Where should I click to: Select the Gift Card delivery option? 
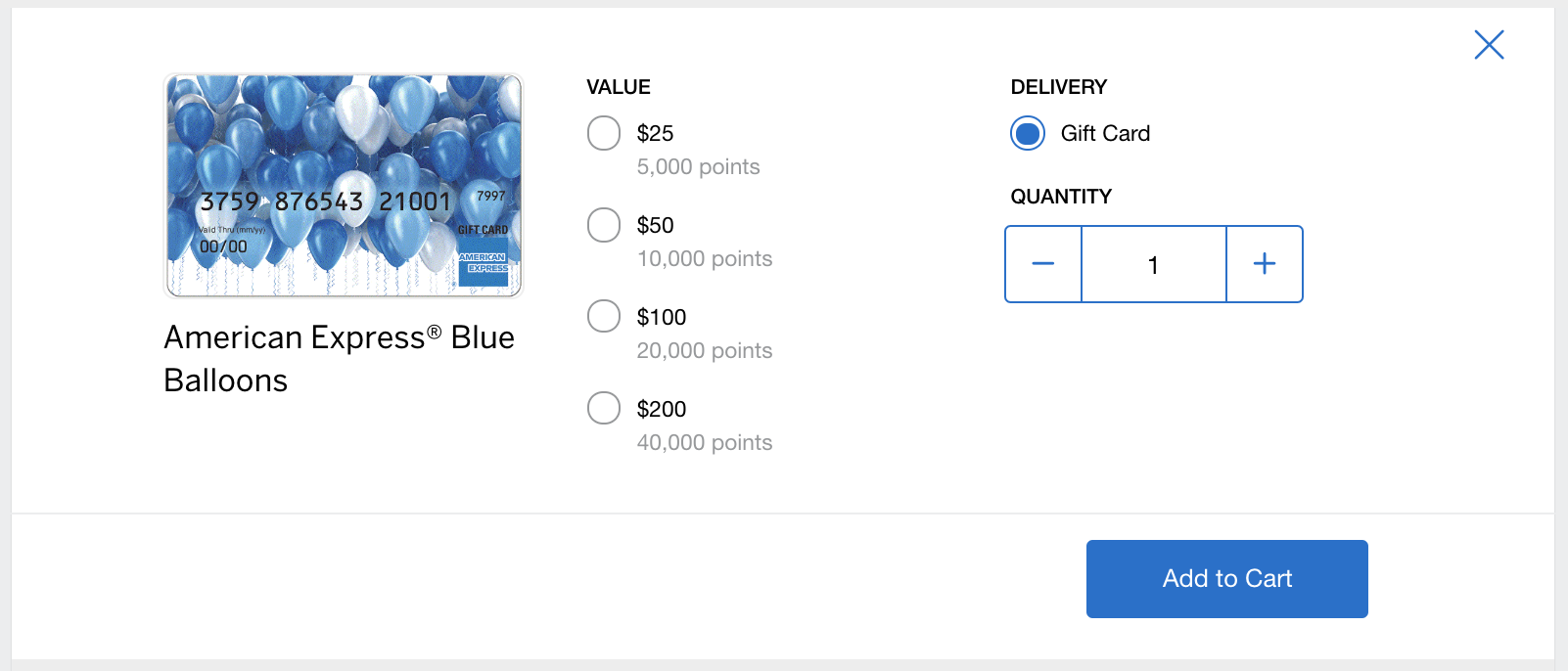pyautogui.click(x=1027, y=133)
